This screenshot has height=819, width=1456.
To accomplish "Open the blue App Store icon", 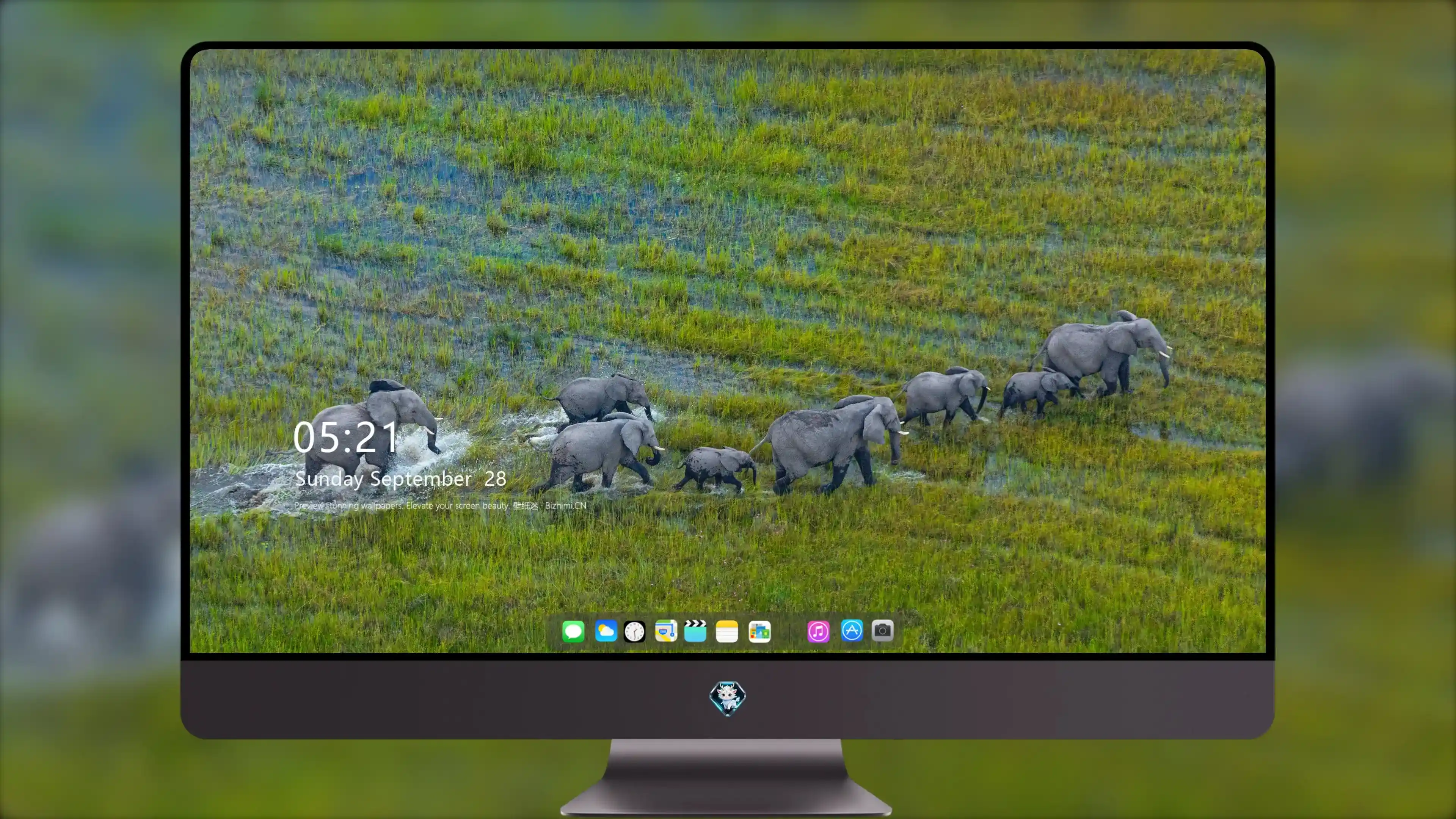I will 852,630.
